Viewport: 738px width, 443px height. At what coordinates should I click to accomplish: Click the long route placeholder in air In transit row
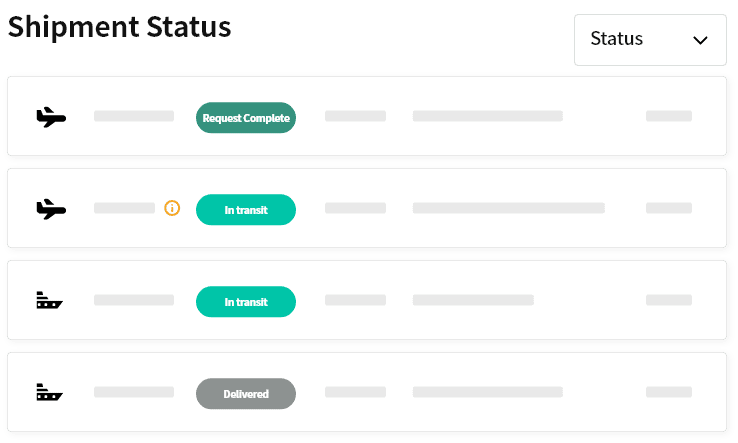(509, 208)
